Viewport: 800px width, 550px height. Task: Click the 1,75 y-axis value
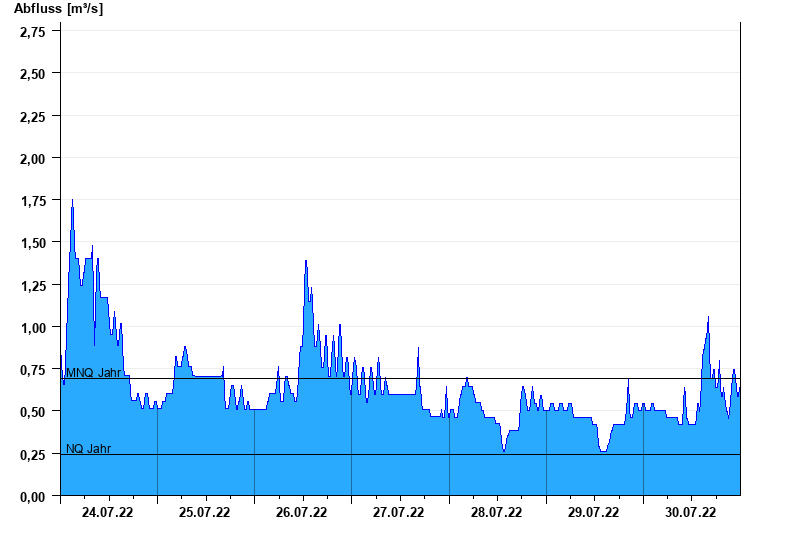[x=33, y=201]
